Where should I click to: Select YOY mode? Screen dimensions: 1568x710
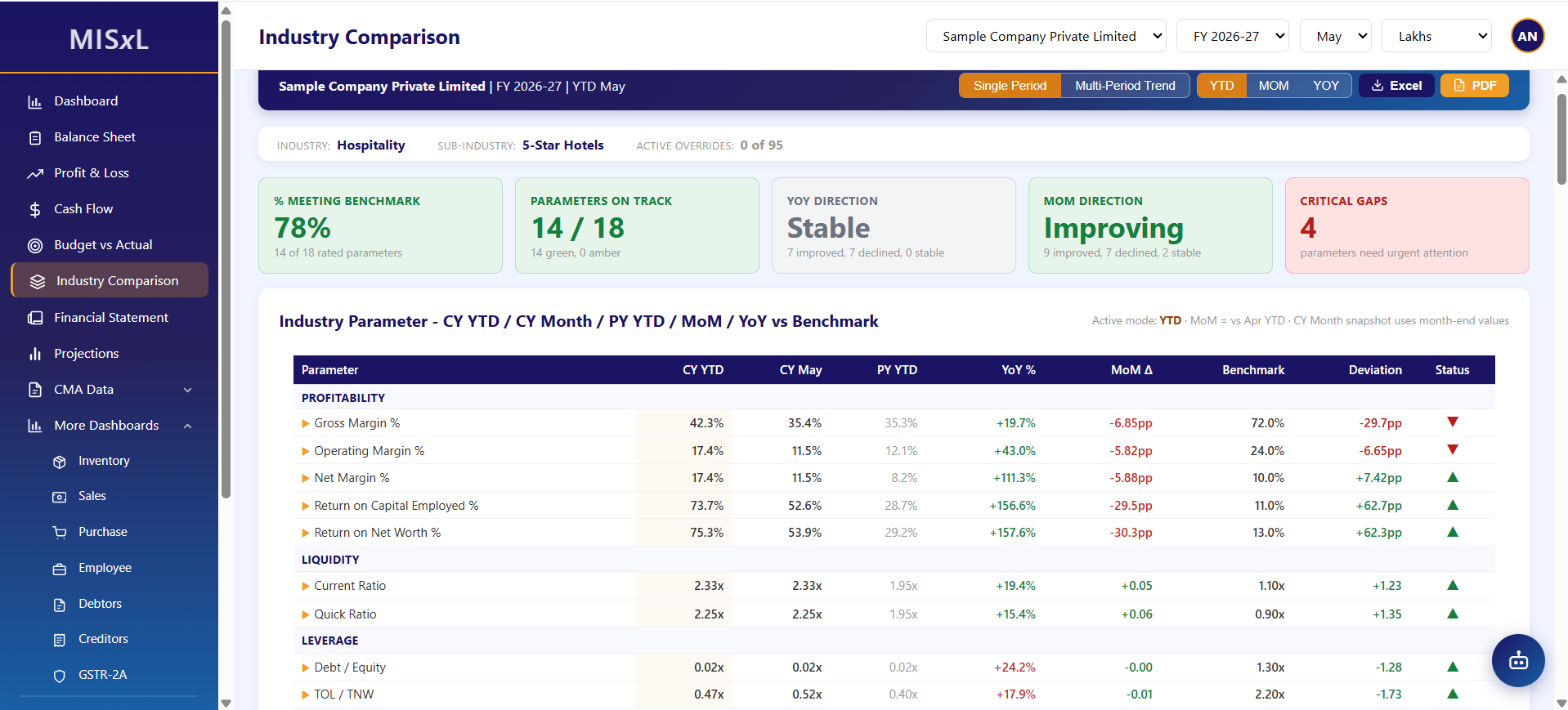point(1326,86)
